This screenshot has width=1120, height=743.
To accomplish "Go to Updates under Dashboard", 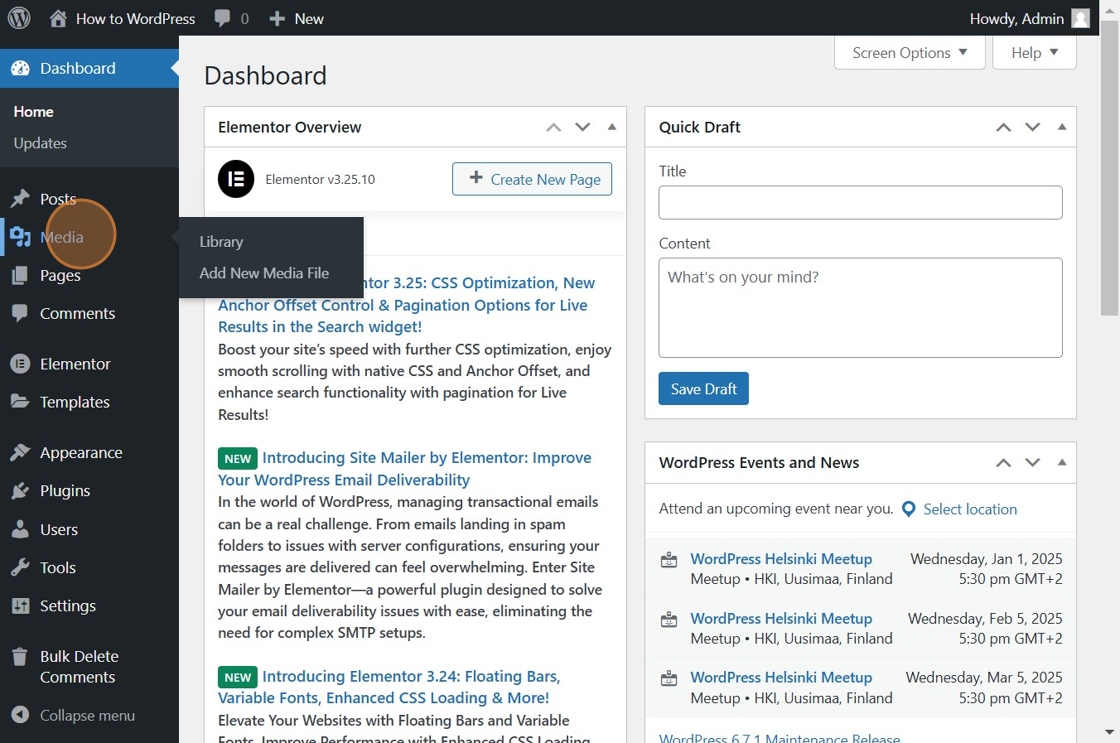I will 40,143.
